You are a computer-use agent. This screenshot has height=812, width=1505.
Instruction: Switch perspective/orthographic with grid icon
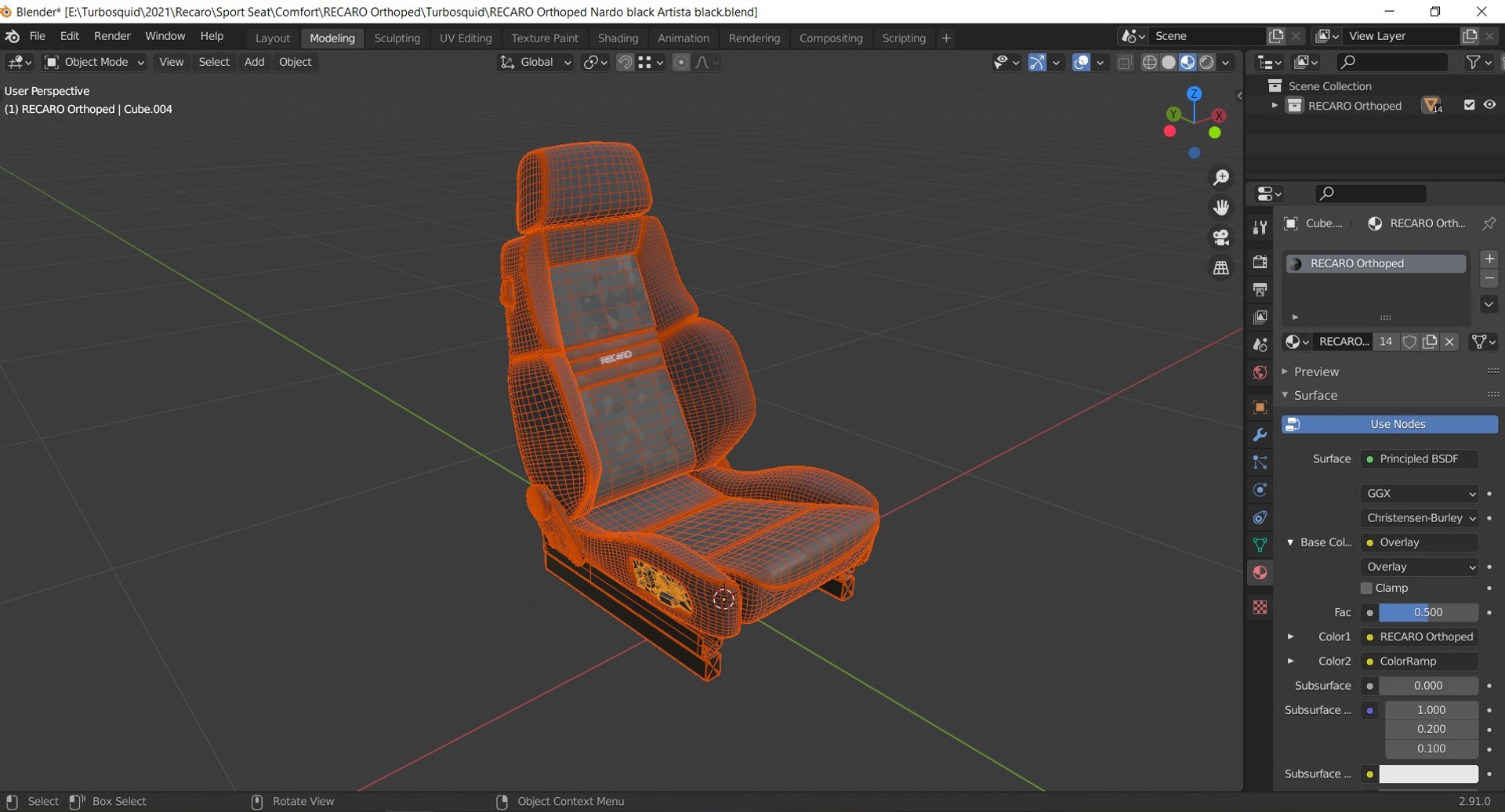pyautogui.click(x=1221, y=268)
